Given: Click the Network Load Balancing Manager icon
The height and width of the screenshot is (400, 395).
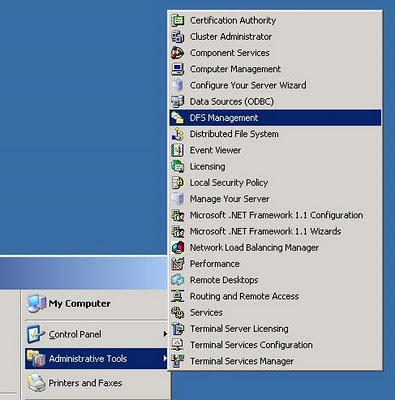Looking at the screenshot, I should click(x=178, y=248).
